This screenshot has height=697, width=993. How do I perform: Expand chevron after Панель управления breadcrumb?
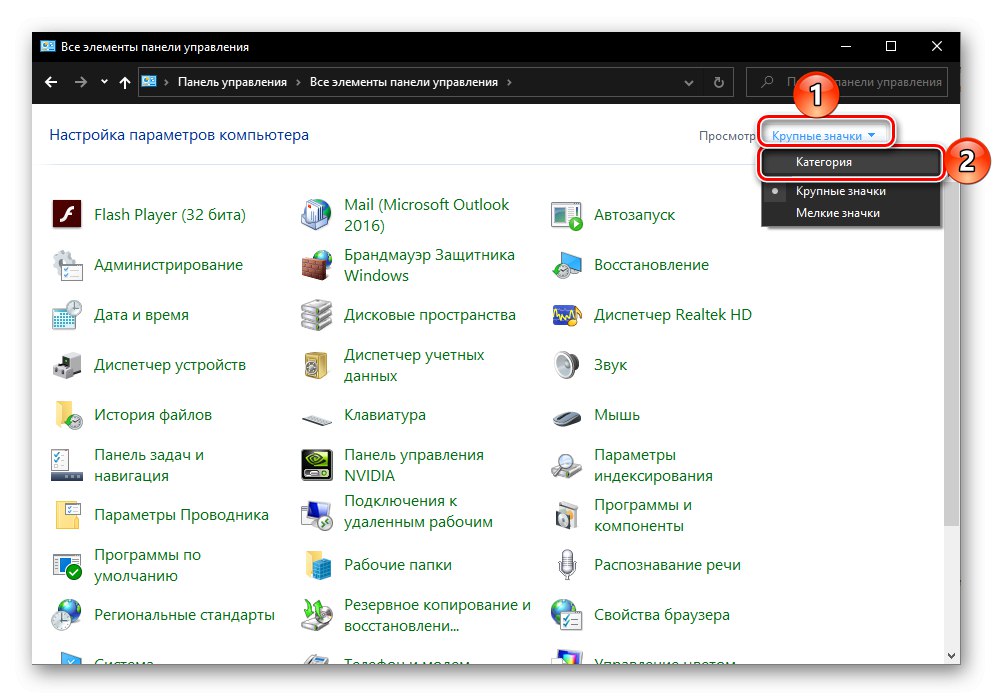pos(298,82)
